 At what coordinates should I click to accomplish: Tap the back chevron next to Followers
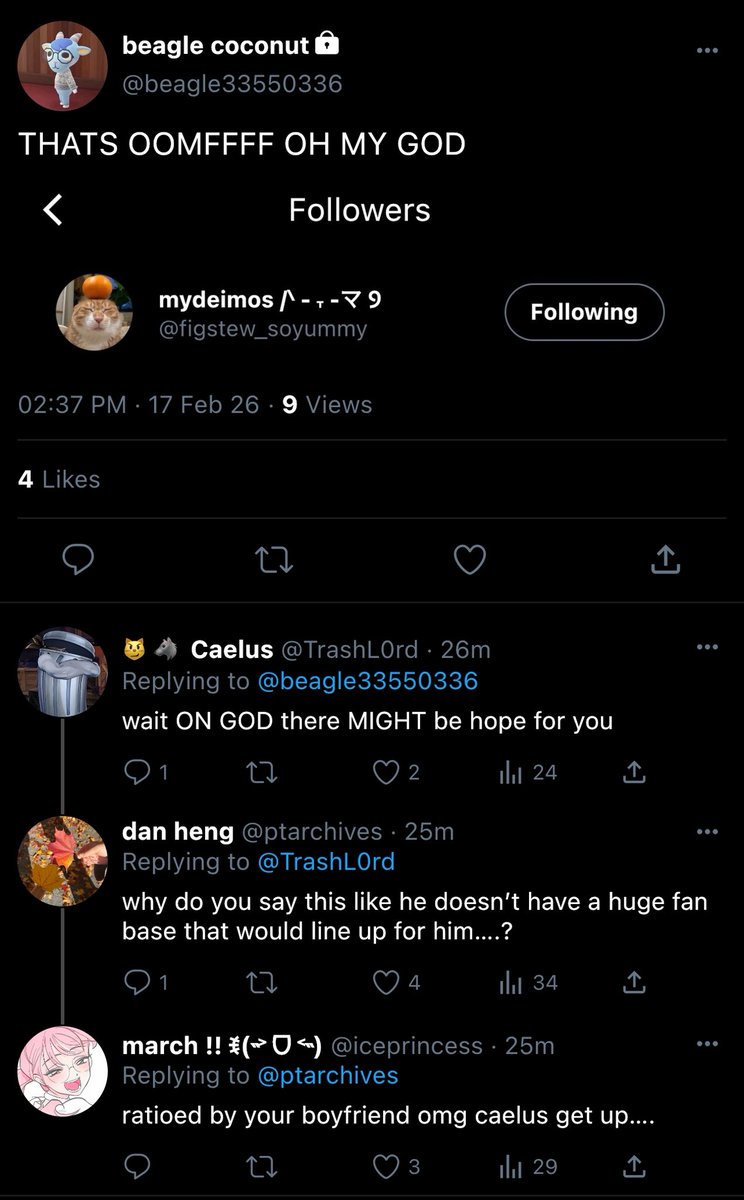pyautogui.click(x=53, y=210)
